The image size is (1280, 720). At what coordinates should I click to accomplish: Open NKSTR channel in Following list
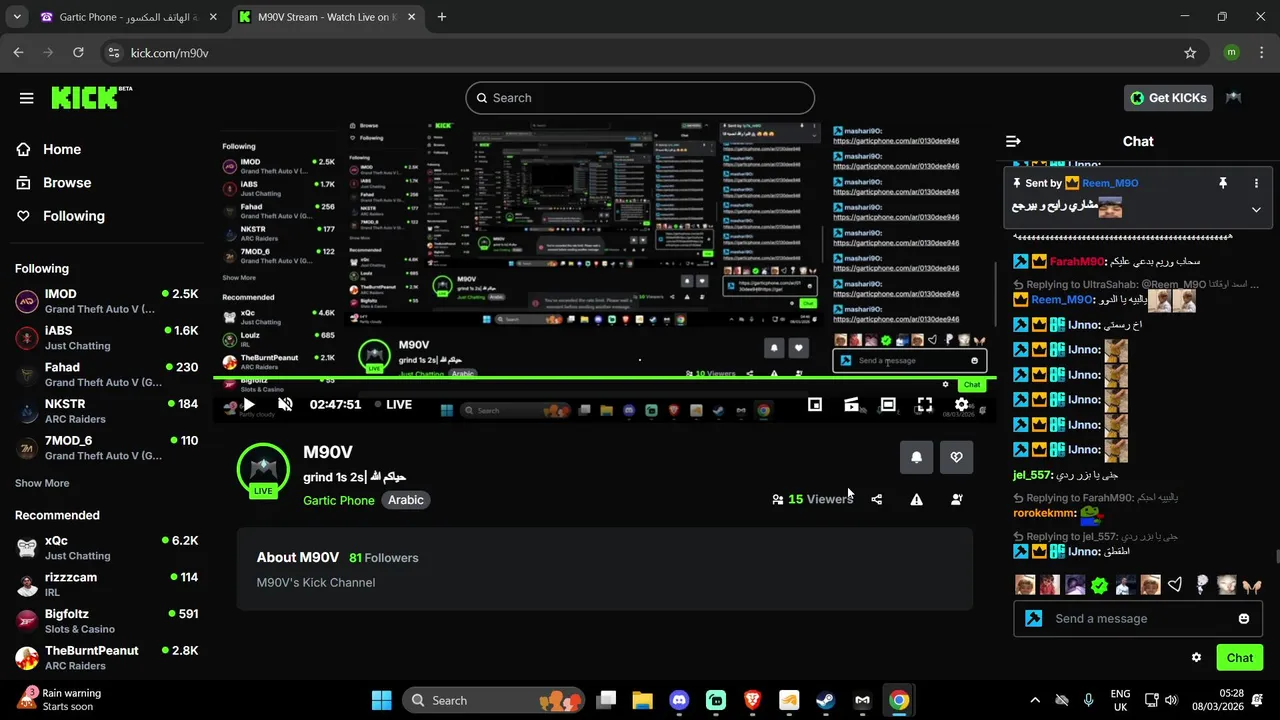click(106, 411)
